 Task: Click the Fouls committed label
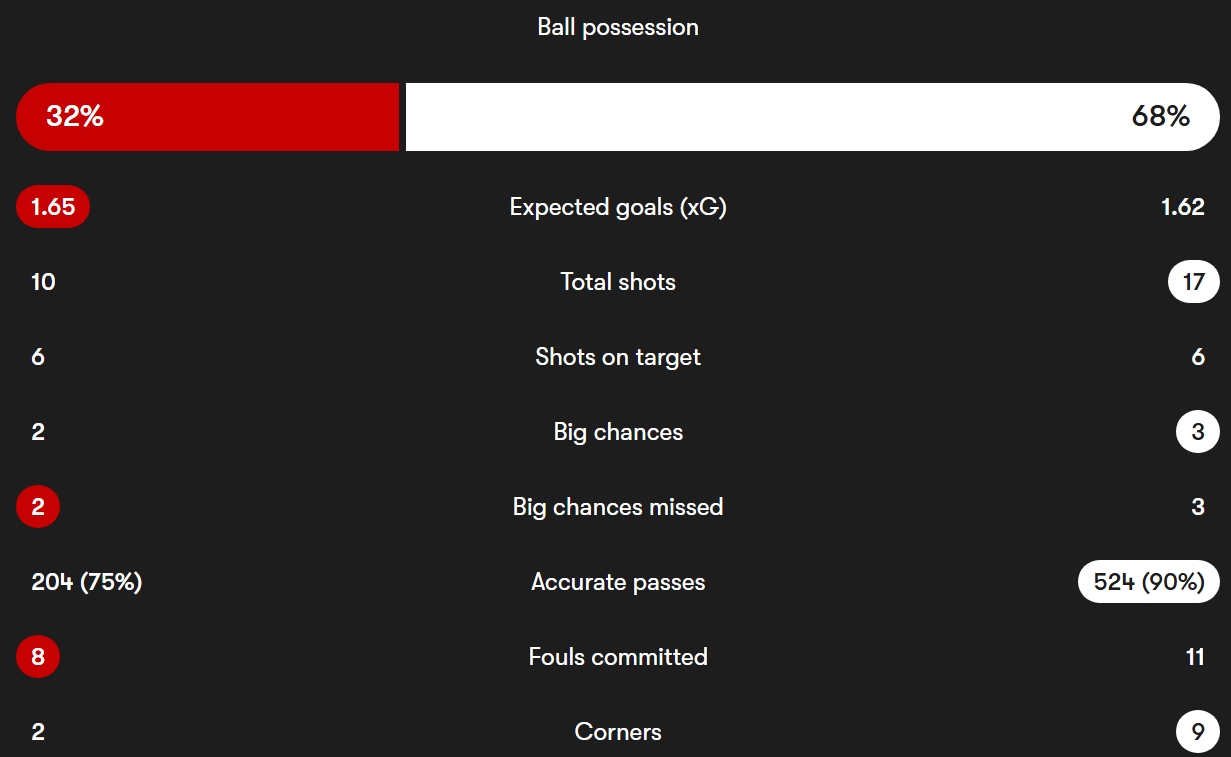click(618, 657)
